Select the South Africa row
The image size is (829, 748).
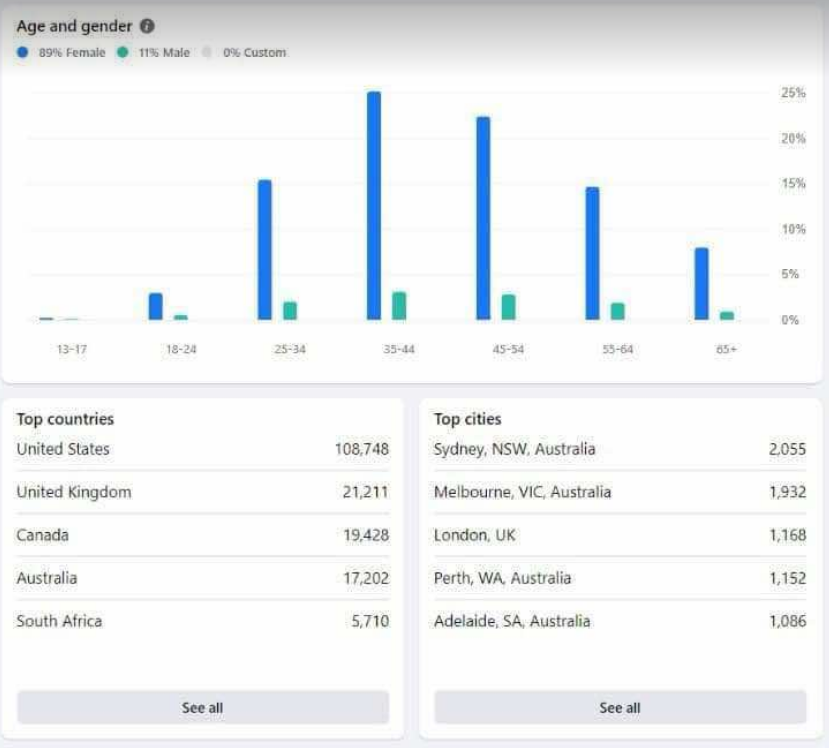click(203, 621)
